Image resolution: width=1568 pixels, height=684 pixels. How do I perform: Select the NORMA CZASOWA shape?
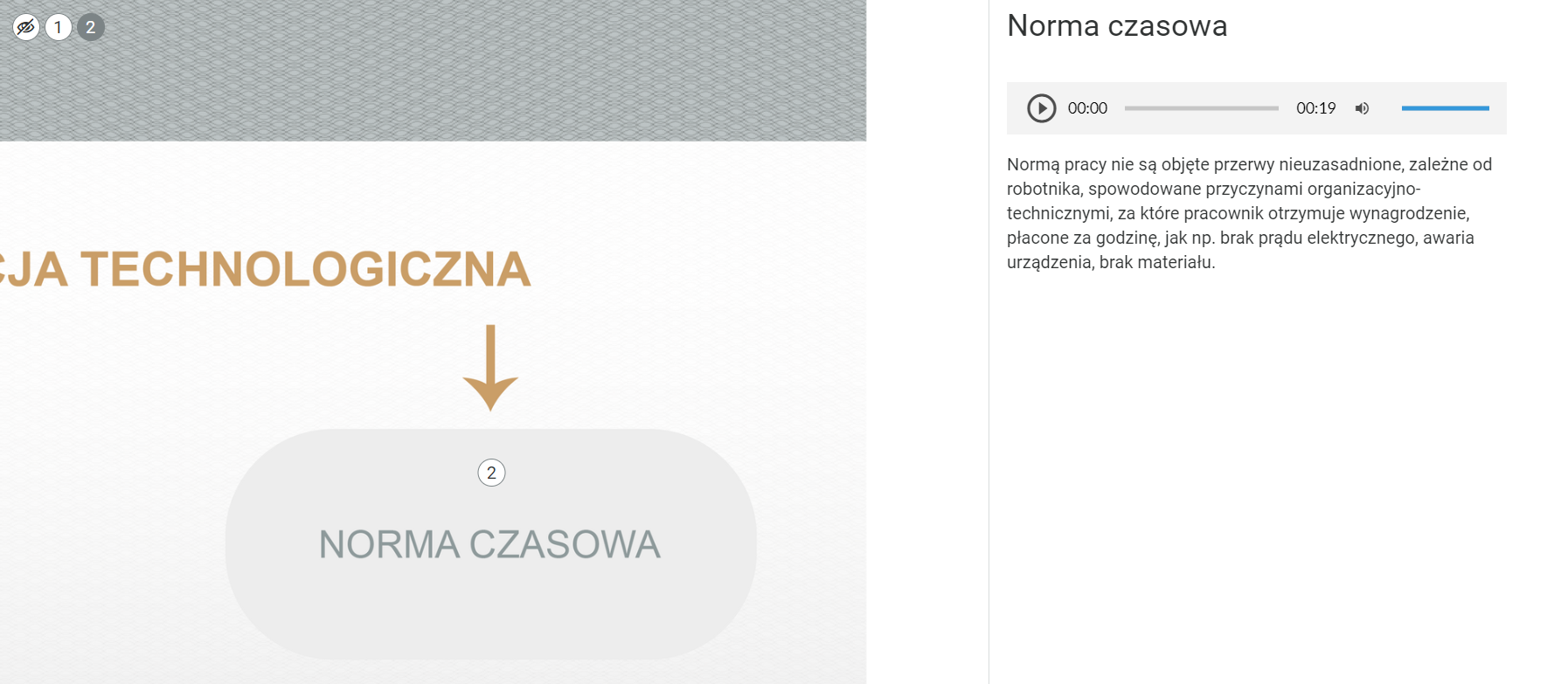489,543
